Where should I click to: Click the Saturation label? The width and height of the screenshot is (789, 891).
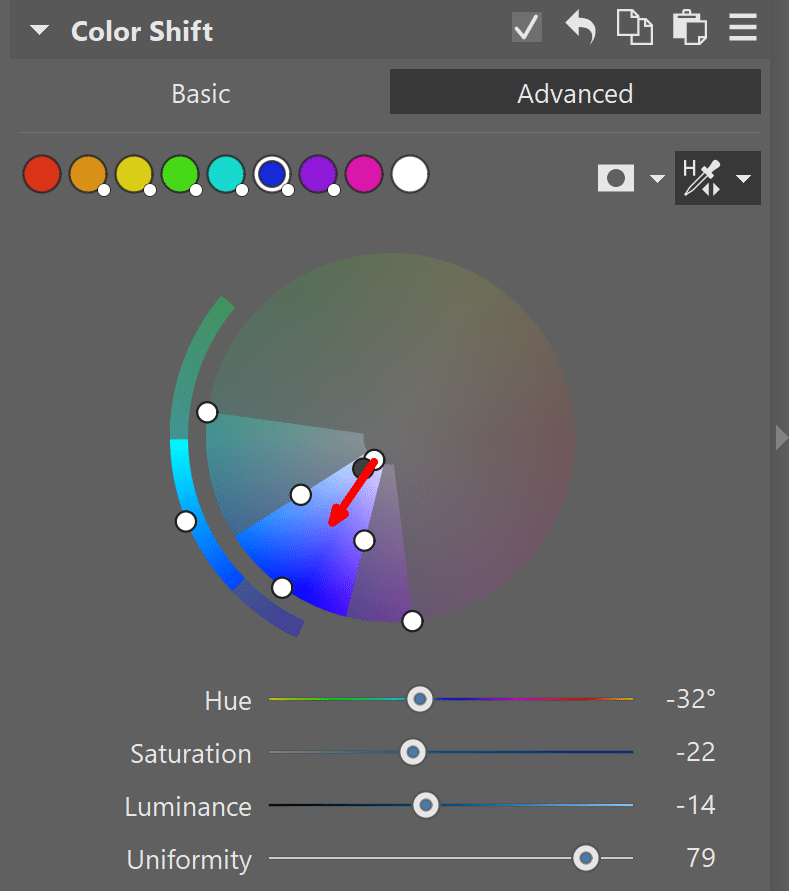191,754
